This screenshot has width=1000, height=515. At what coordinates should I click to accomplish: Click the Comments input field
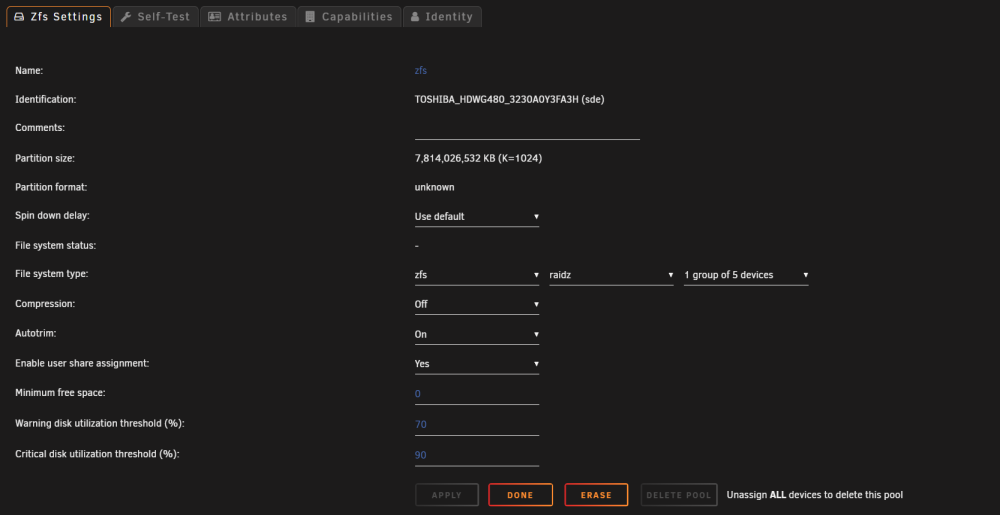click(x=527, y=130)
